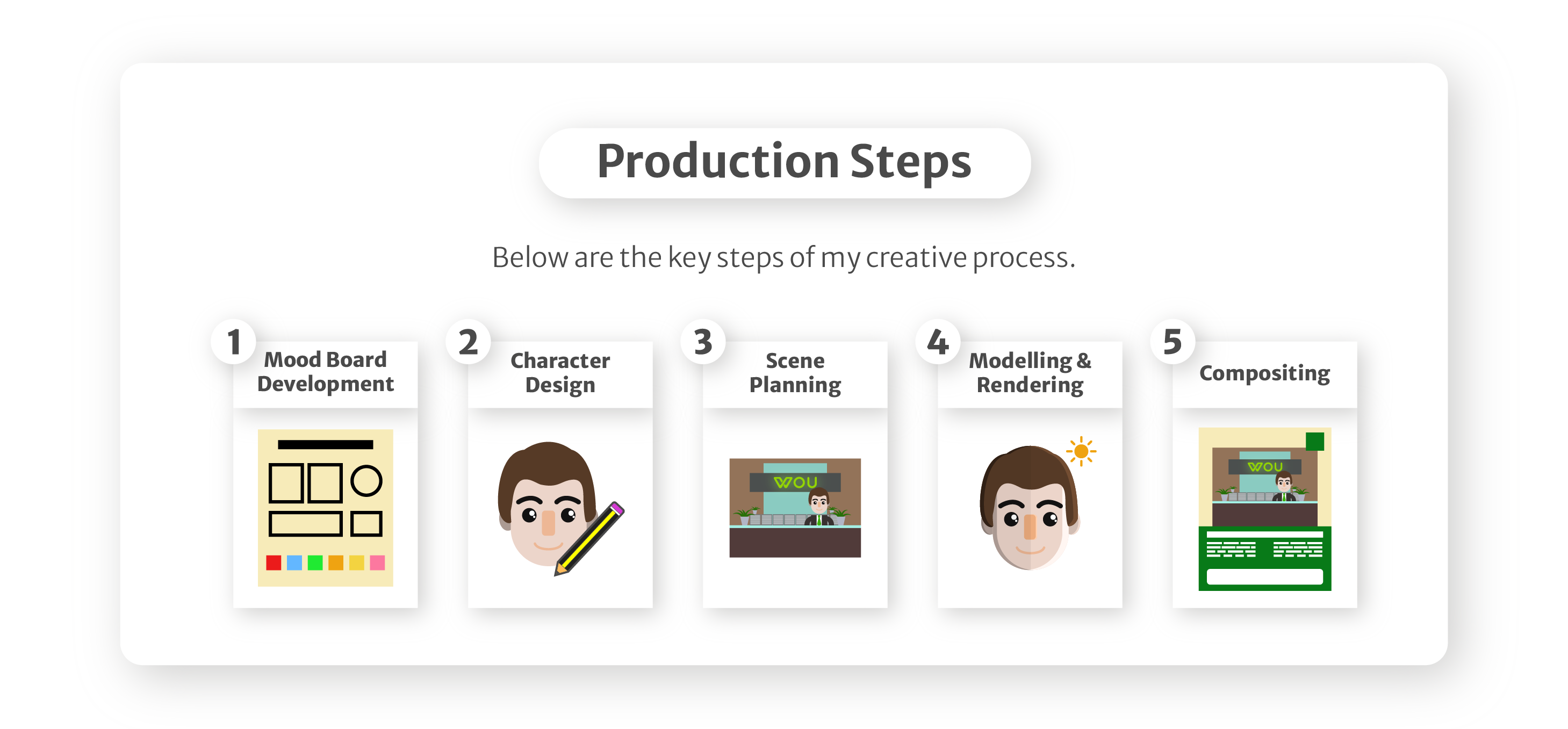The image size is (1568, 729).
Task: Select the Modelling & Rendering card heading
Action: 1030,372
